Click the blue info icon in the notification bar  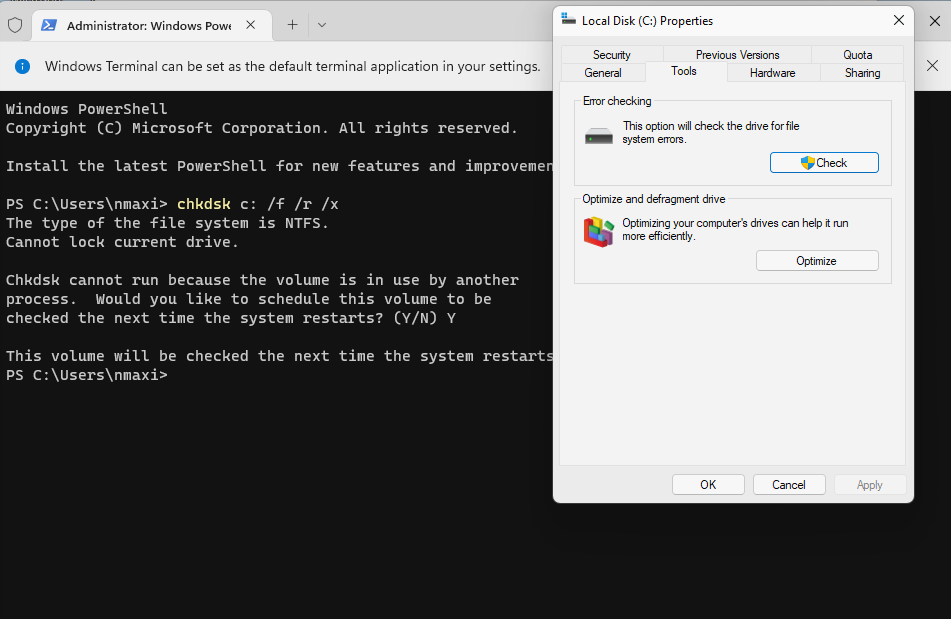tap(22, 66)
